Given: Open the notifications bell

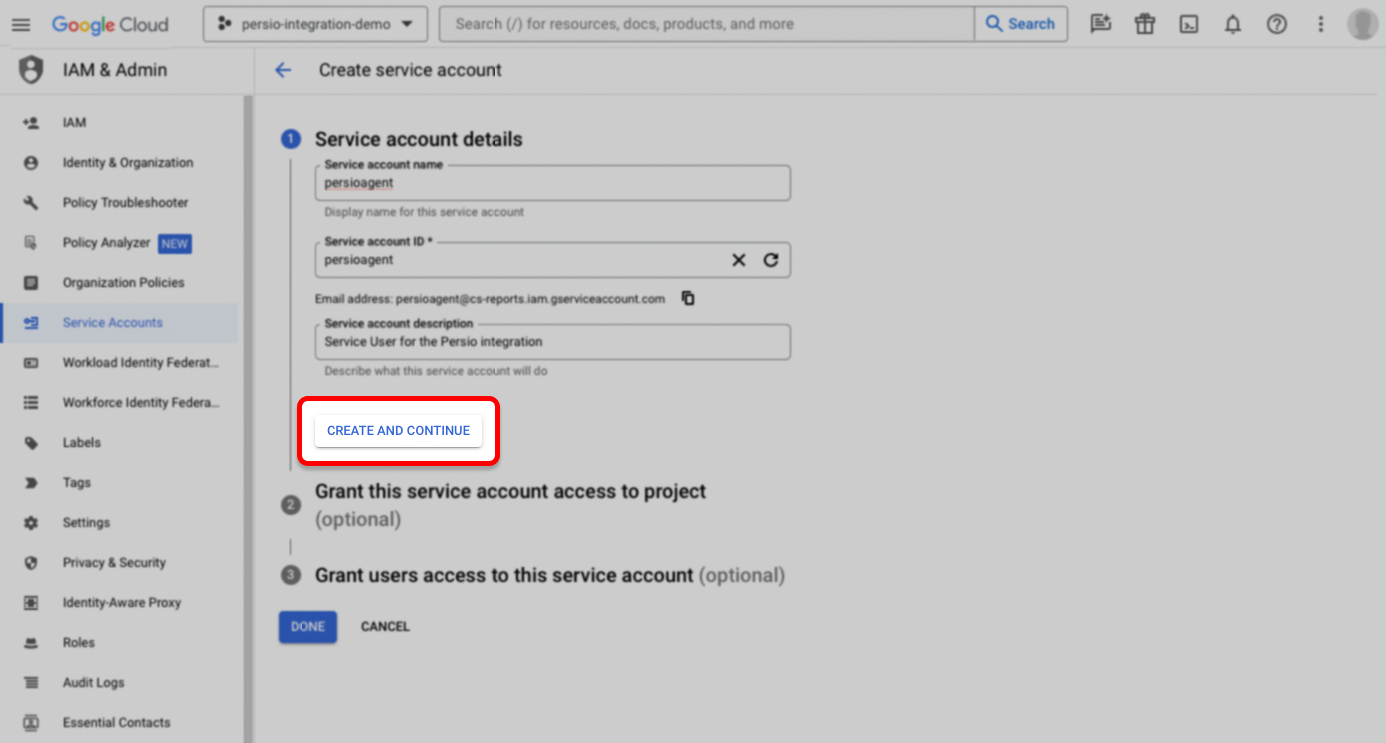Looking at the screenshot, I should tap(1233, 25).
